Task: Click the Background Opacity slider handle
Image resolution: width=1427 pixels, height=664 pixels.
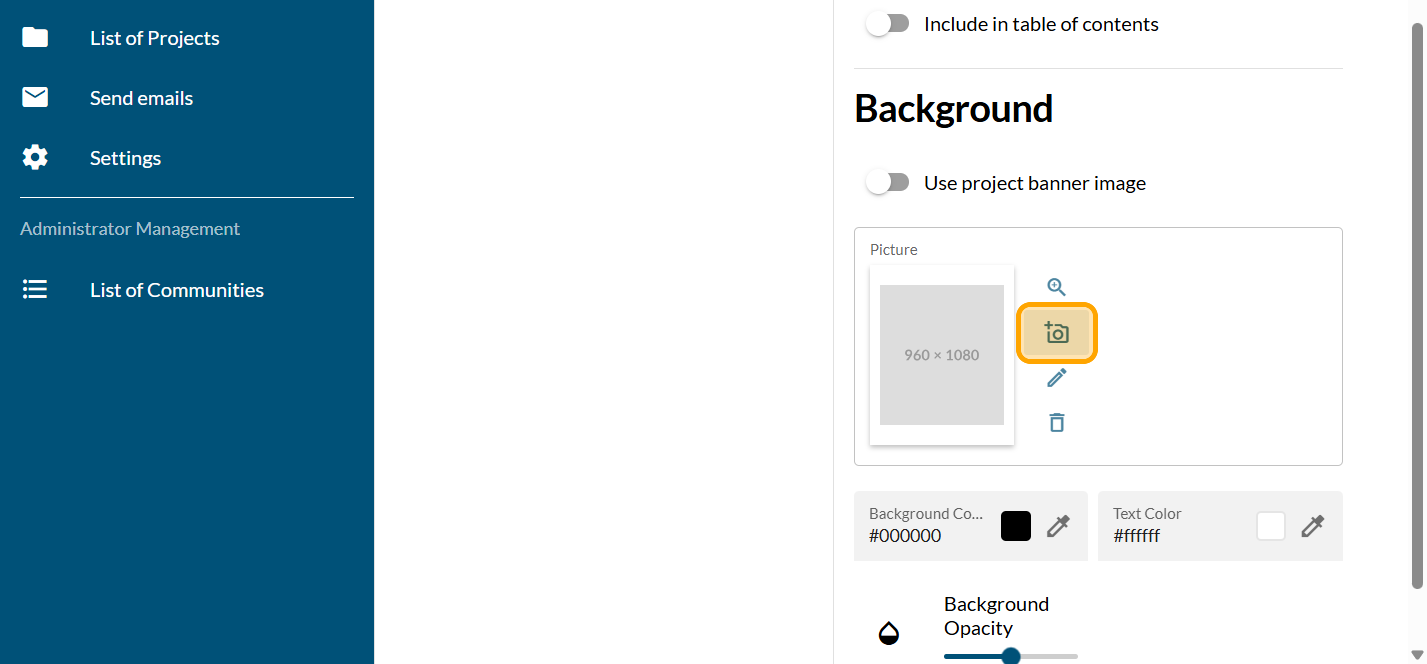Action: click(x=1011, y=656)
